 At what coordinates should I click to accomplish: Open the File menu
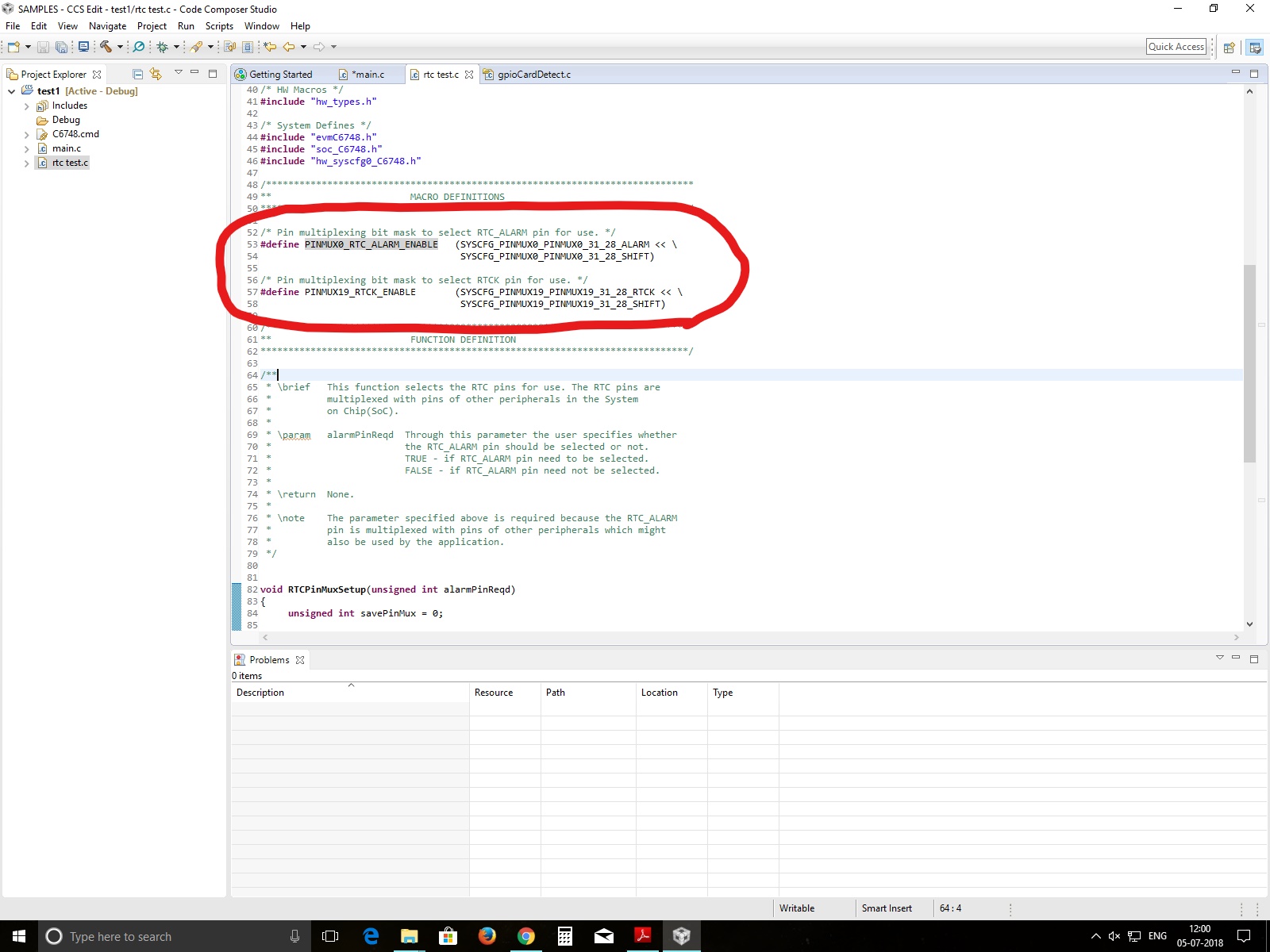coord(13,26)
